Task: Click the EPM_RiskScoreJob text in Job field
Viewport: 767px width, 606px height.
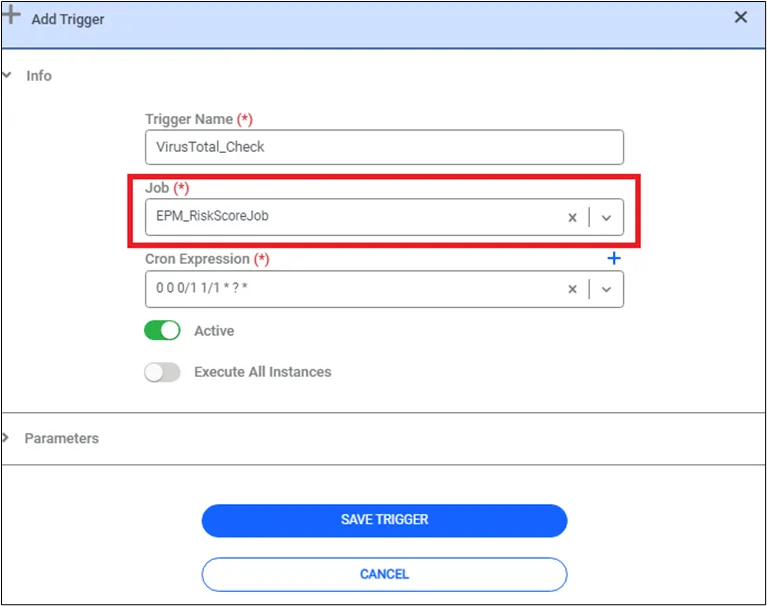Action: [212, 216]
